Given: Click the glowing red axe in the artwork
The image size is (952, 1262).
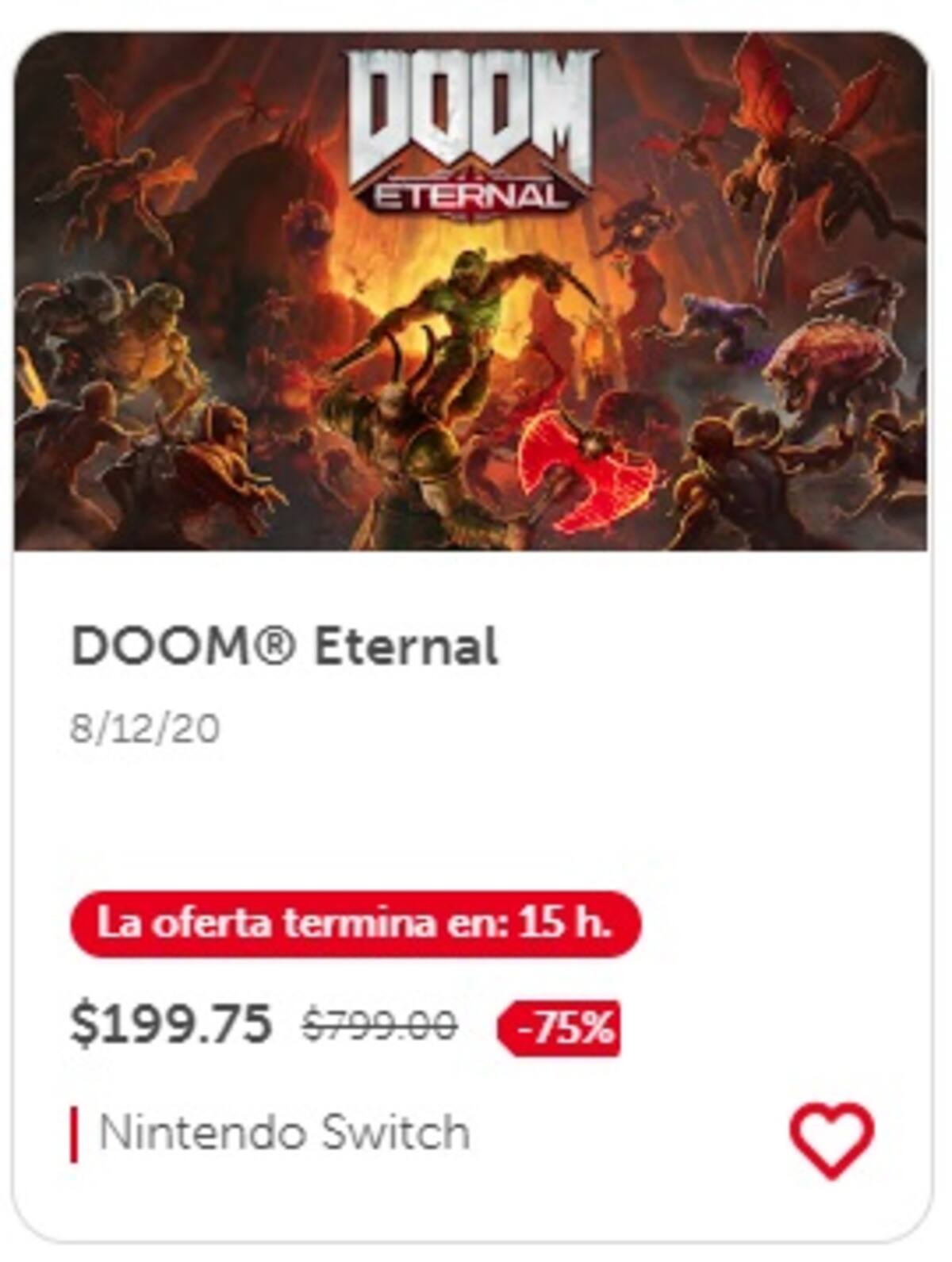Looking at the screenshot, I should 587,468.
